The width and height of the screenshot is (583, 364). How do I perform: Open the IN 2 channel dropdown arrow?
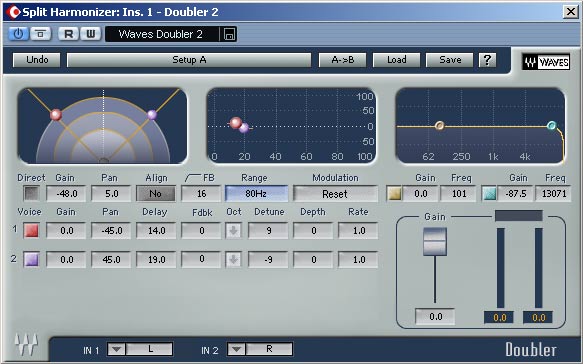[236, 349]
